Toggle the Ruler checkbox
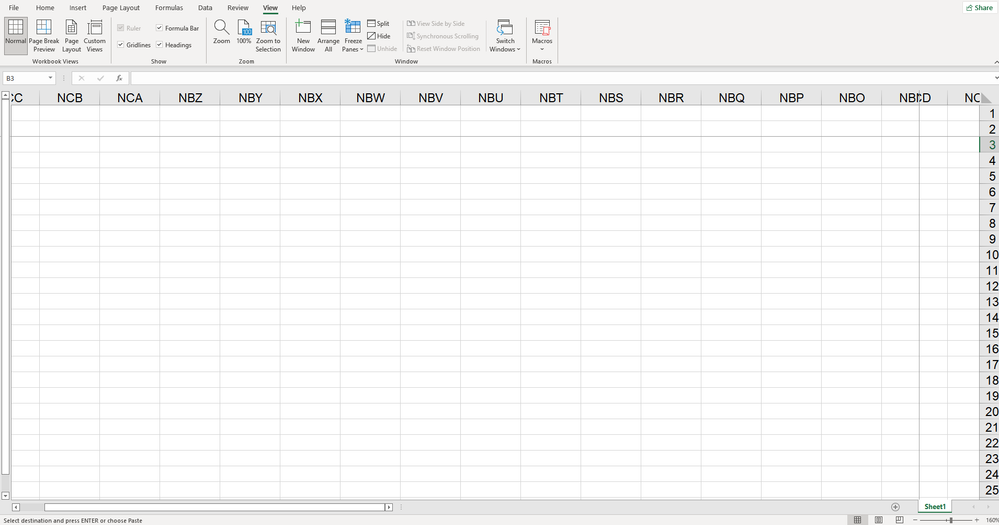999x525 pixels. (120, 28)
